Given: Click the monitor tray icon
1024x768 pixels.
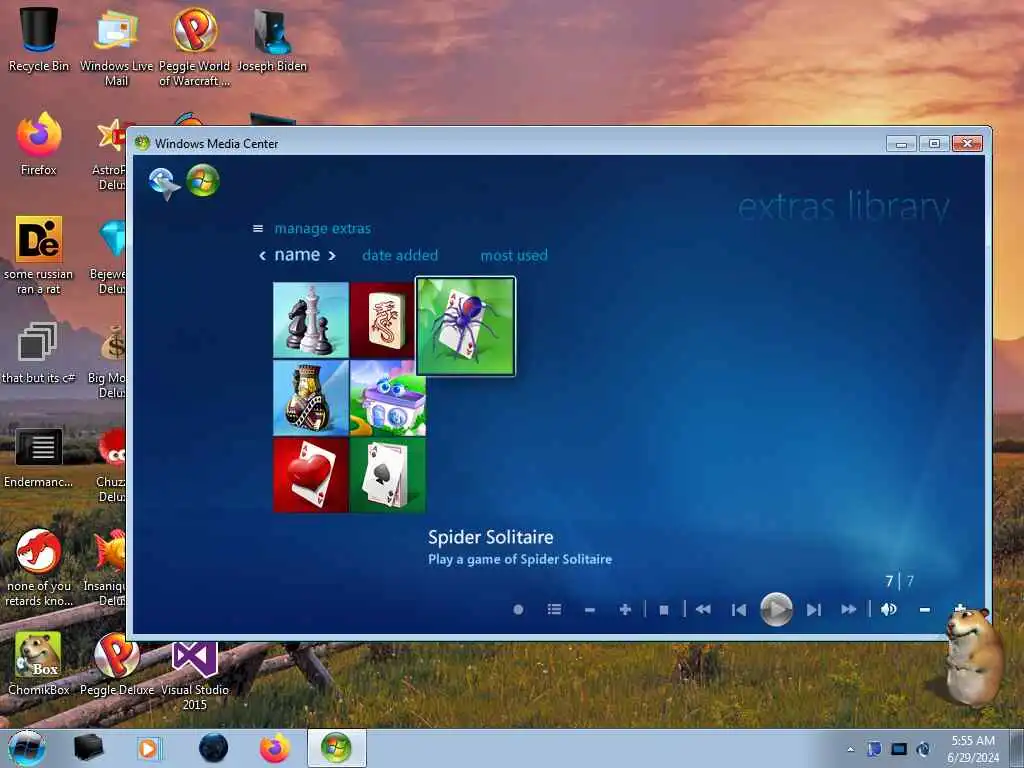Looking at the screenshot, I should (899, 749).
